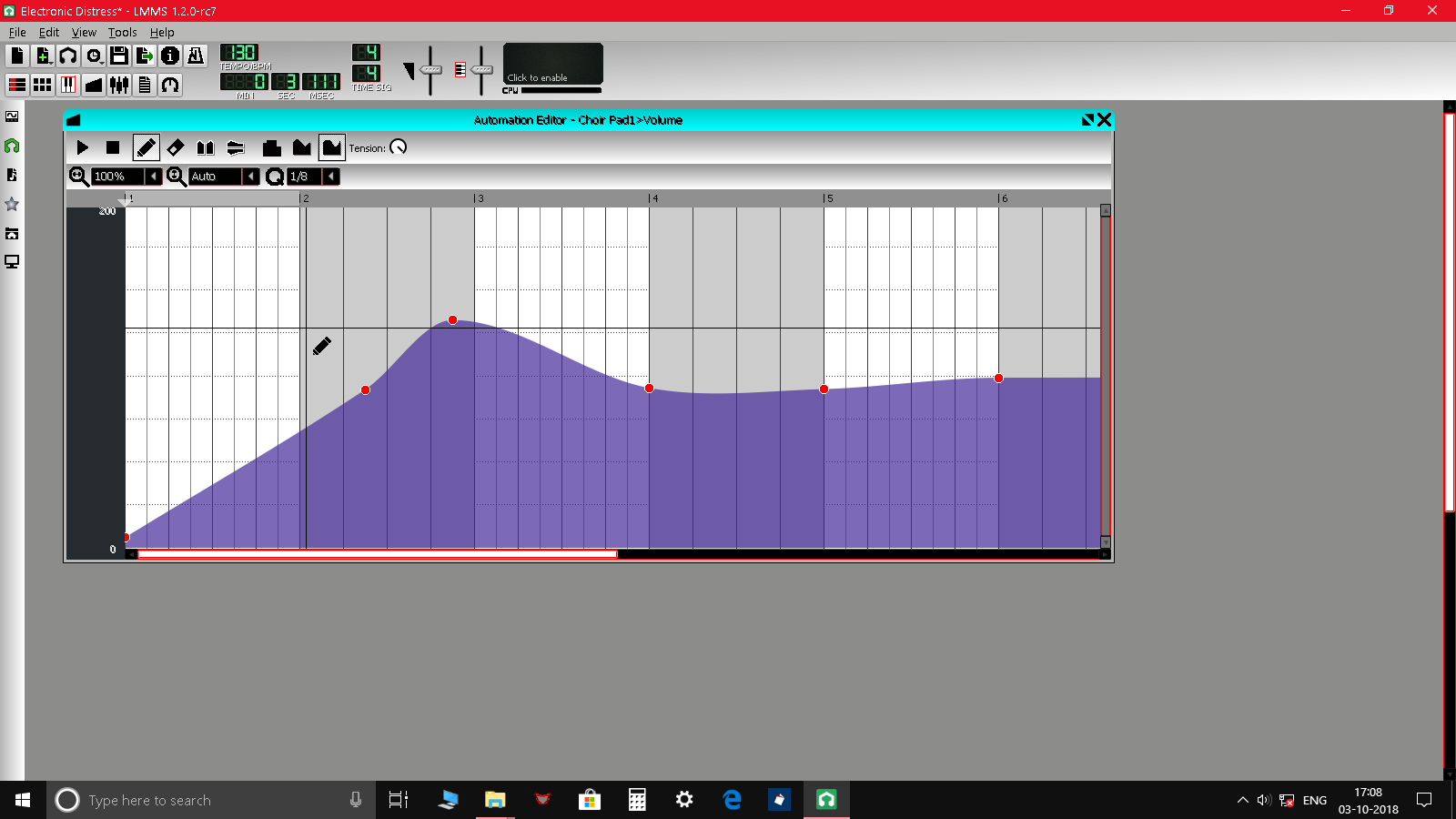1456x819 pixels.
Task: Adjust the Tension knob
Action: point(399,147)
